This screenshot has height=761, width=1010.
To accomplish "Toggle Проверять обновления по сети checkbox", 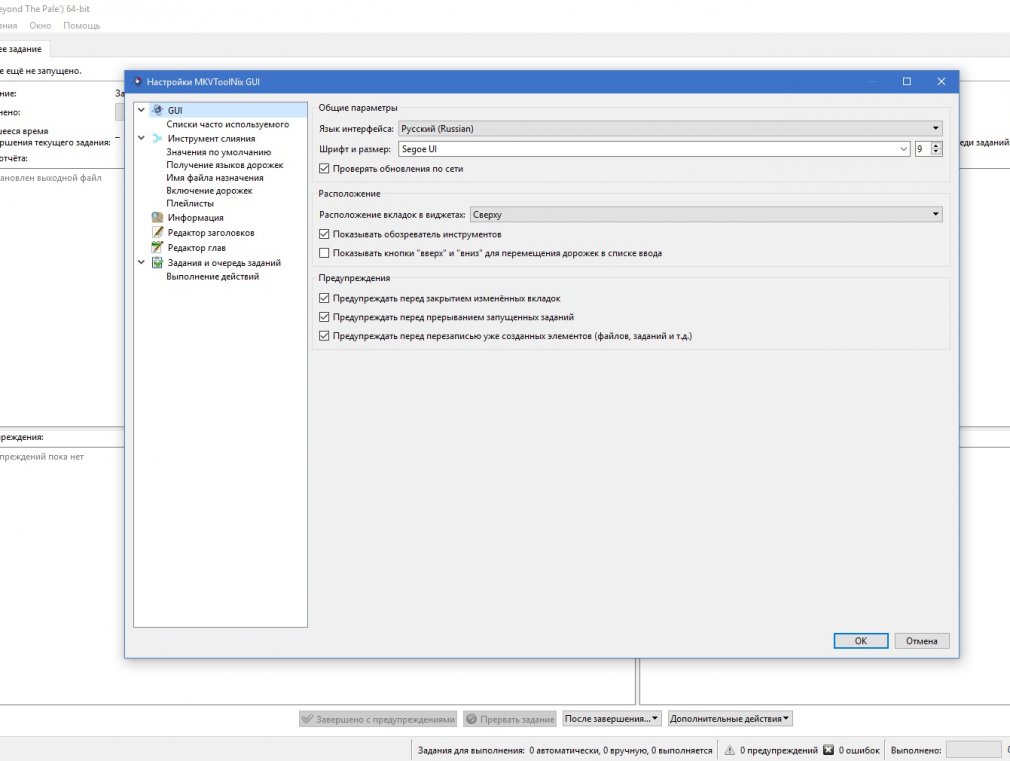I will 324,169.
